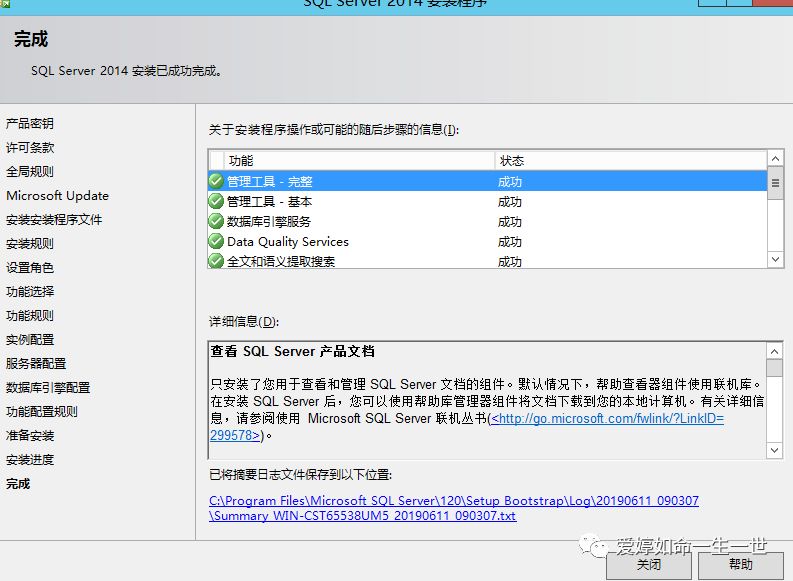Screen dimensions: 793x581
Task: Click the green check icon beside 管理工具 - 基本
Action: [x=216, y=201]
